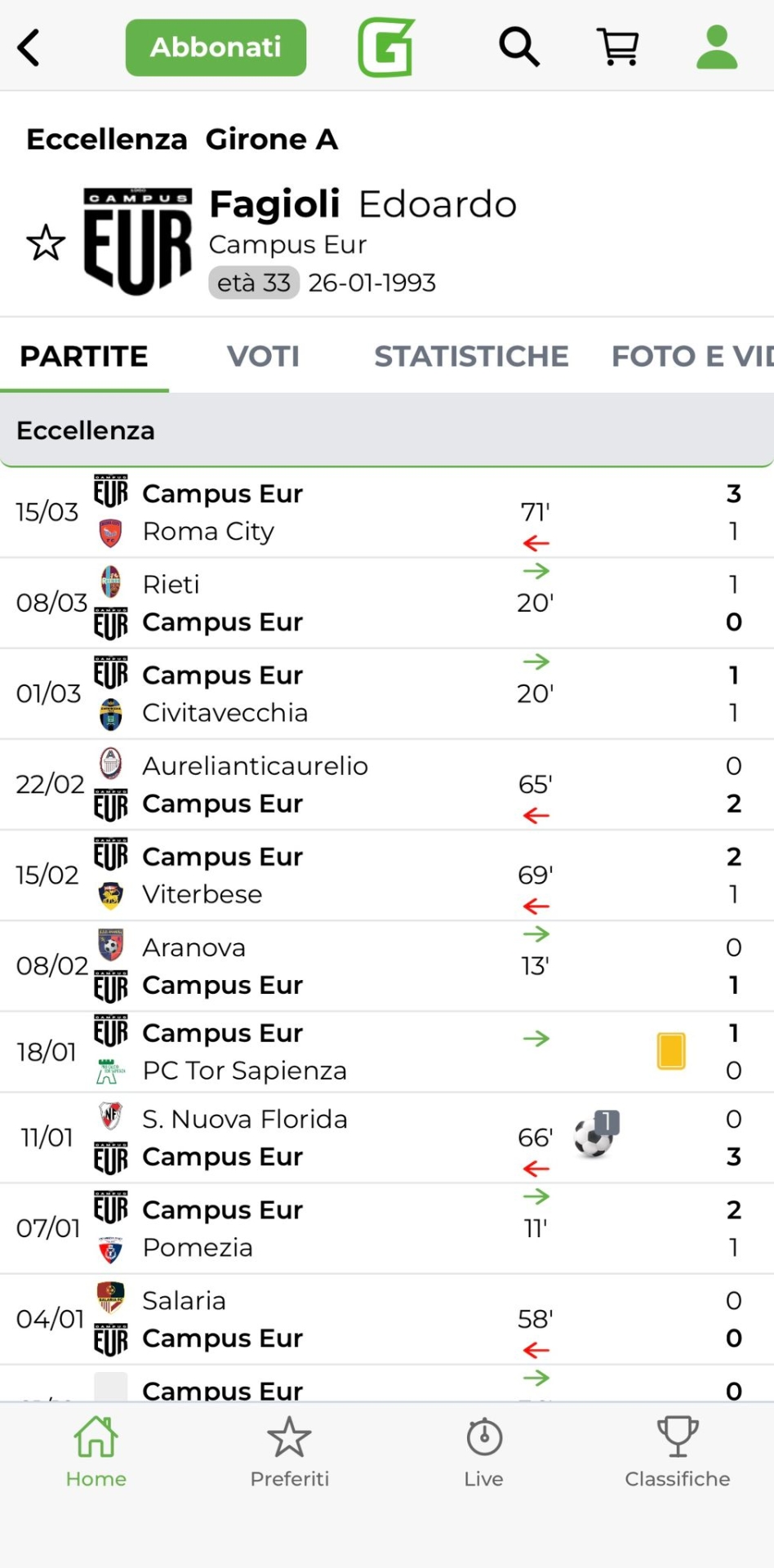This screenshot has height=1568, width=774.
Task: Open the shopping cart
Action: pos(618,47)
